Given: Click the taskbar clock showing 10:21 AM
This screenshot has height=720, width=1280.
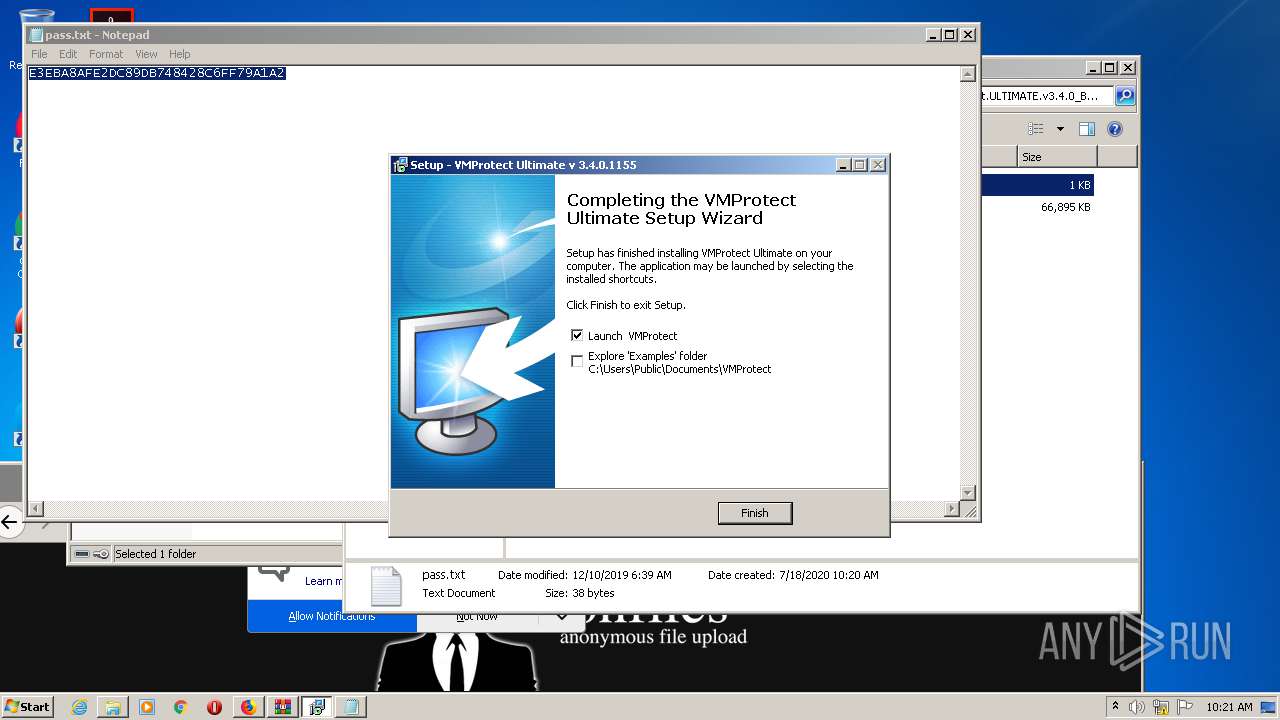Looking at the screenshot, I should (x=1229, y=707).
